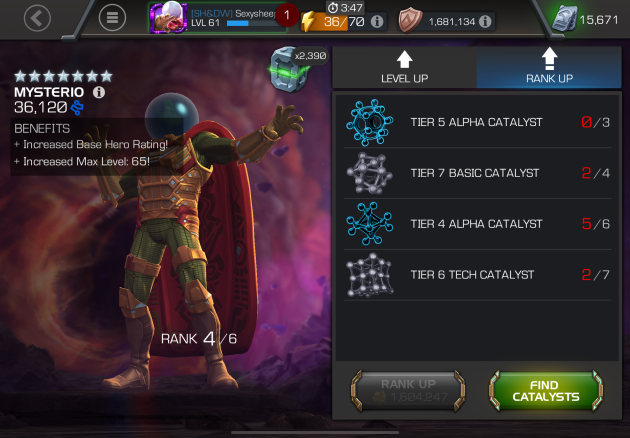Tap the Tier 6 Tech Catalyst icon

coord(369,275)
